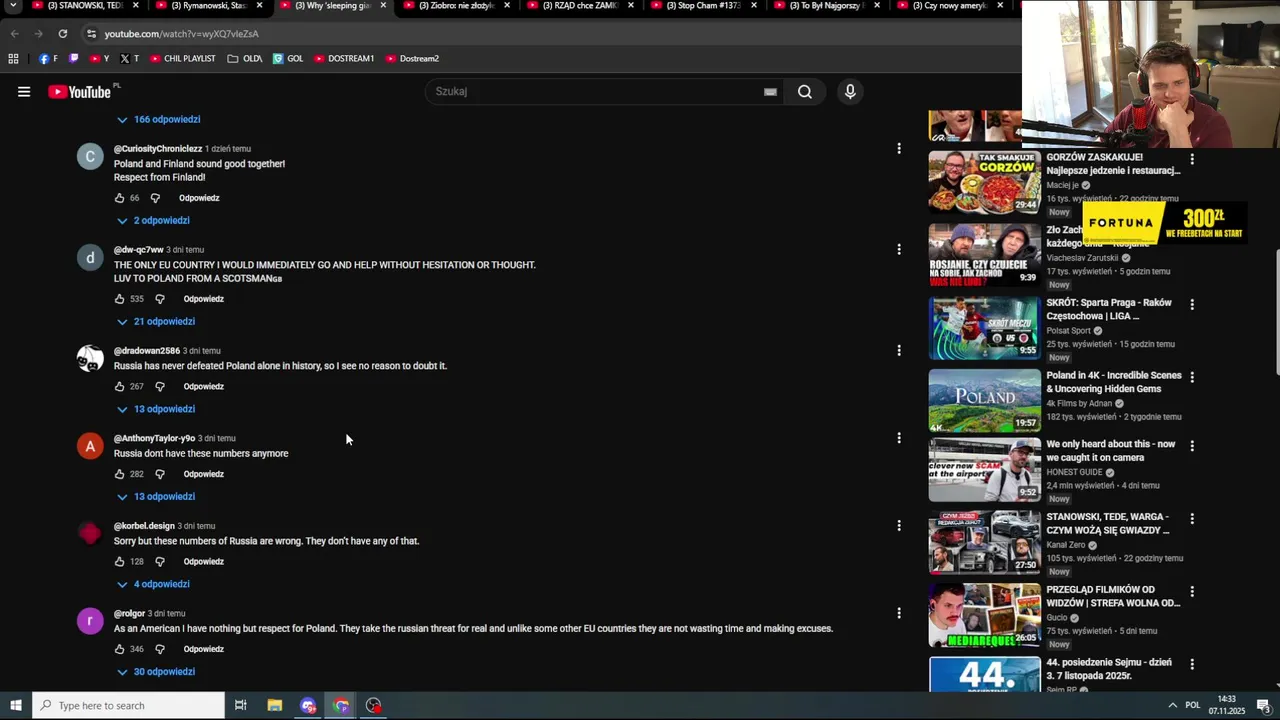Open options menu for @dradowan2586 comment
Image resolution: width=1280 pixels, height=720 pixels.
coord(899,350)
